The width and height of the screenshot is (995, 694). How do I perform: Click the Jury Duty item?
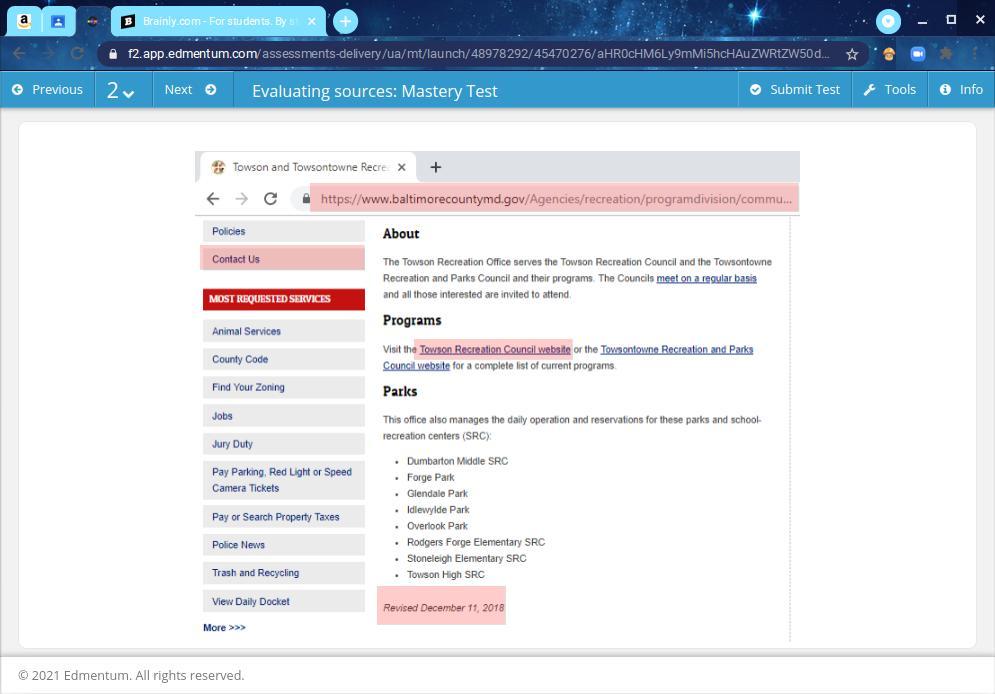284,443
